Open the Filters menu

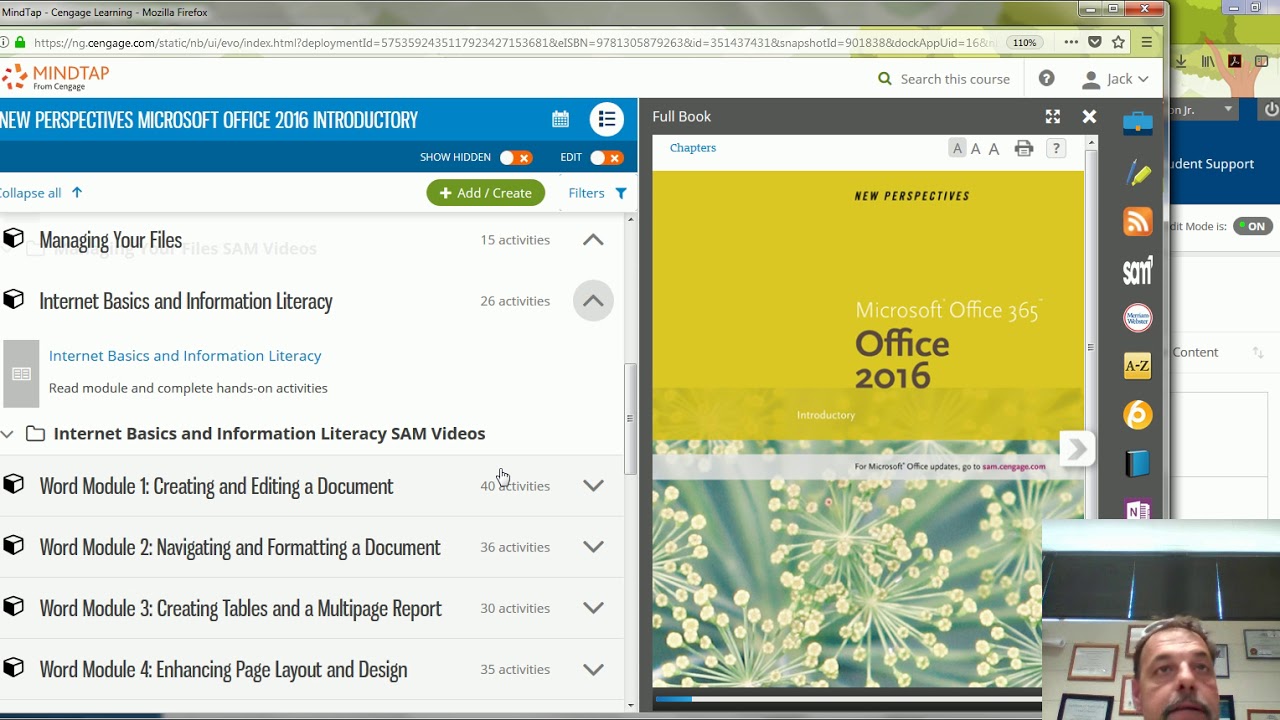597,193
